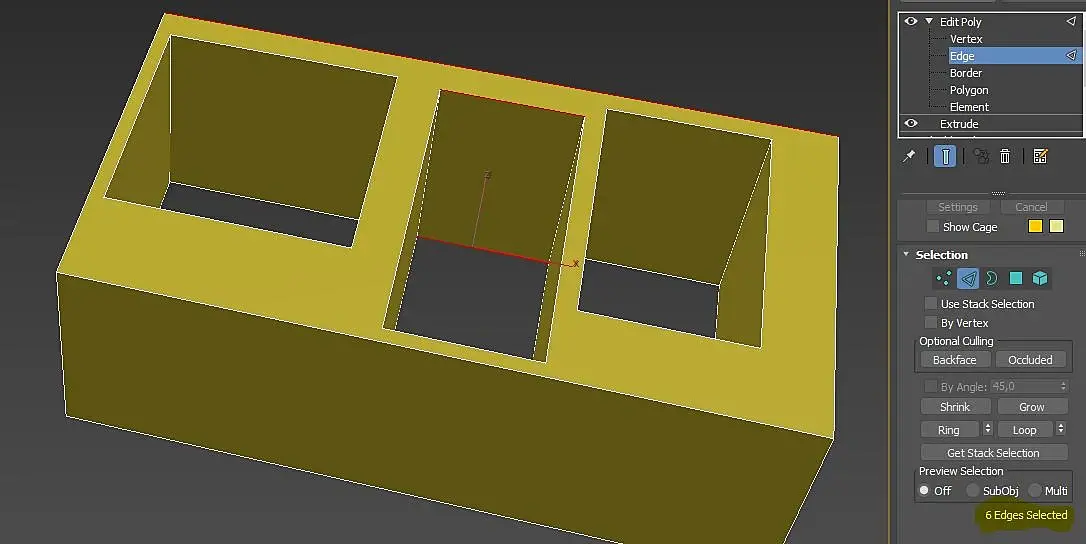Image resolution: width=1086 pixels, height=544 pixels.
Task: Click the By Angle value field
Action: 1024,386
